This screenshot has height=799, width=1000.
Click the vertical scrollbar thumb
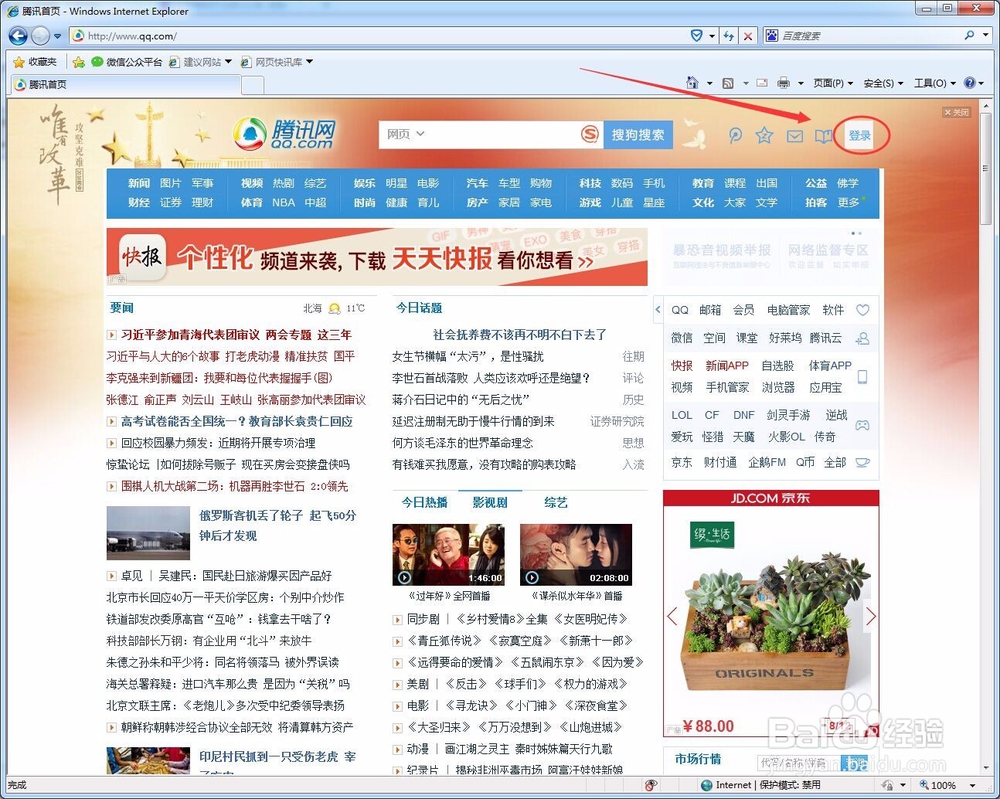click(987, 169)
